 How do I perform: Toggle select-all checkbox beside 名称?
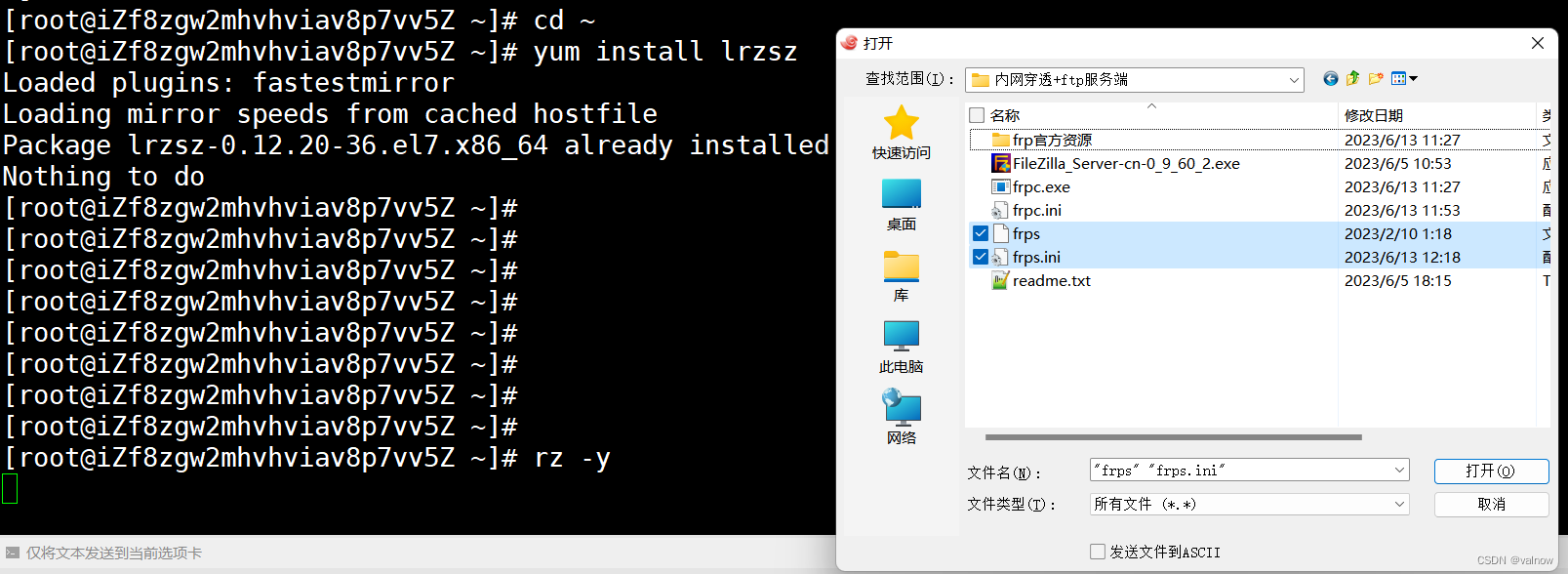click(977, 115)
